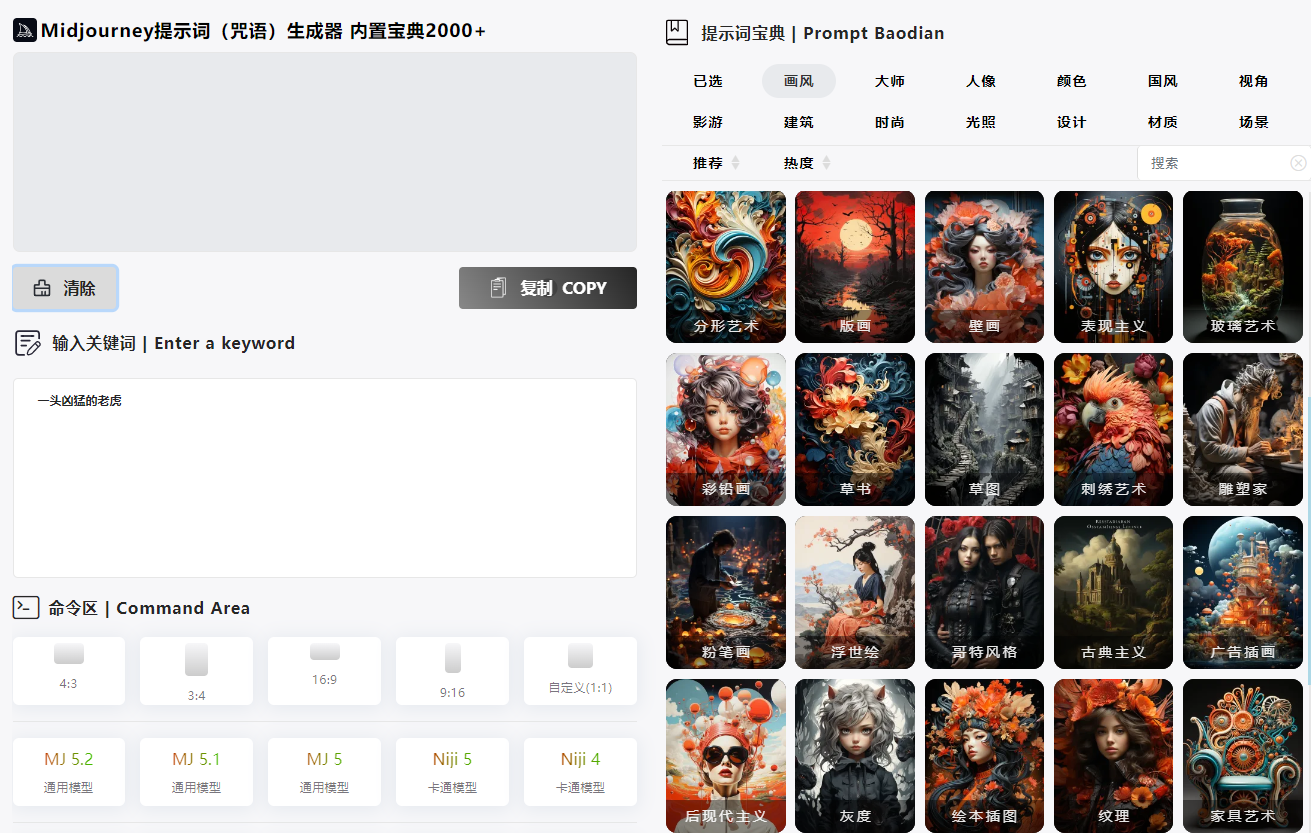Switch to the 建筑 architecture tab
Viewport: 1311px width, 833px height.
coord(798,122)
